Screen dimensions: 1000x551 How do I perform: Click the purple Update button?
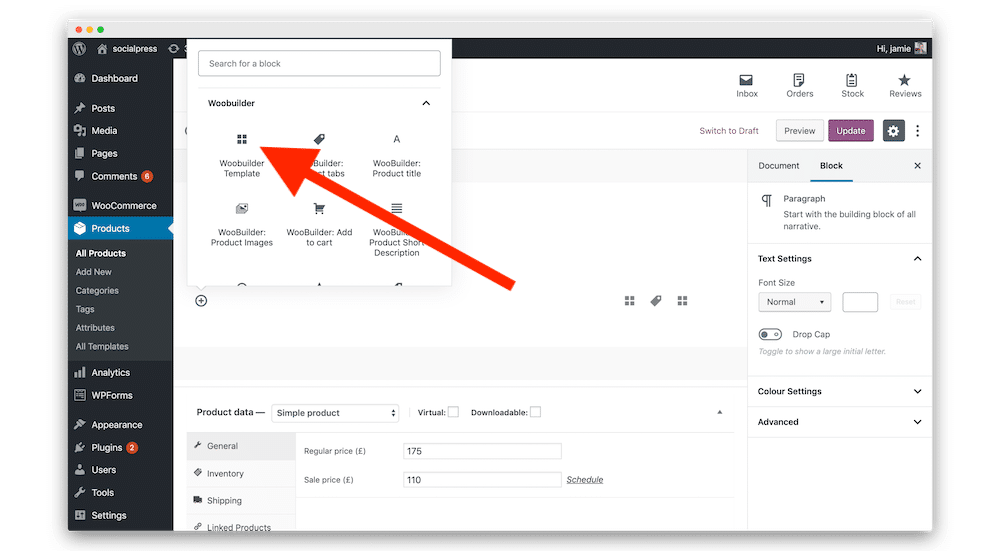tap(851, 131)
